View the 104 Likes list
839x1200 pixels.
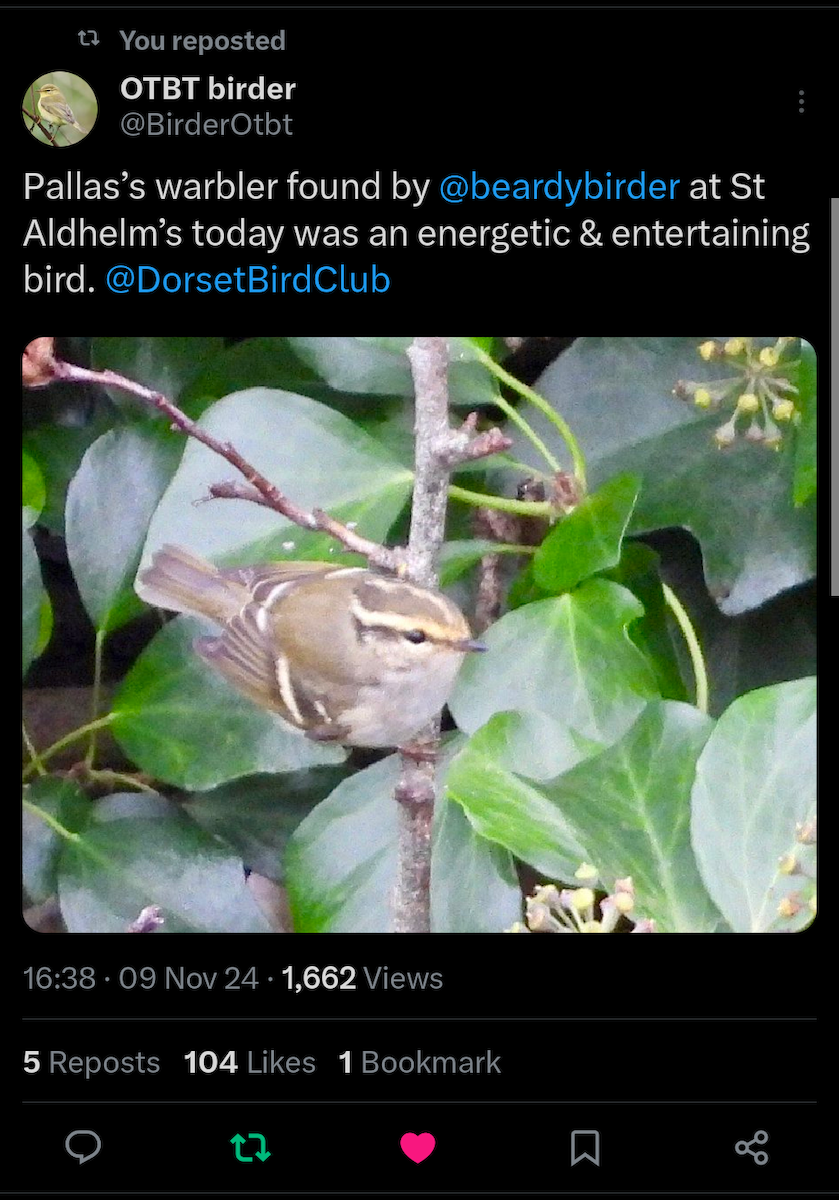coord(250,1062)
